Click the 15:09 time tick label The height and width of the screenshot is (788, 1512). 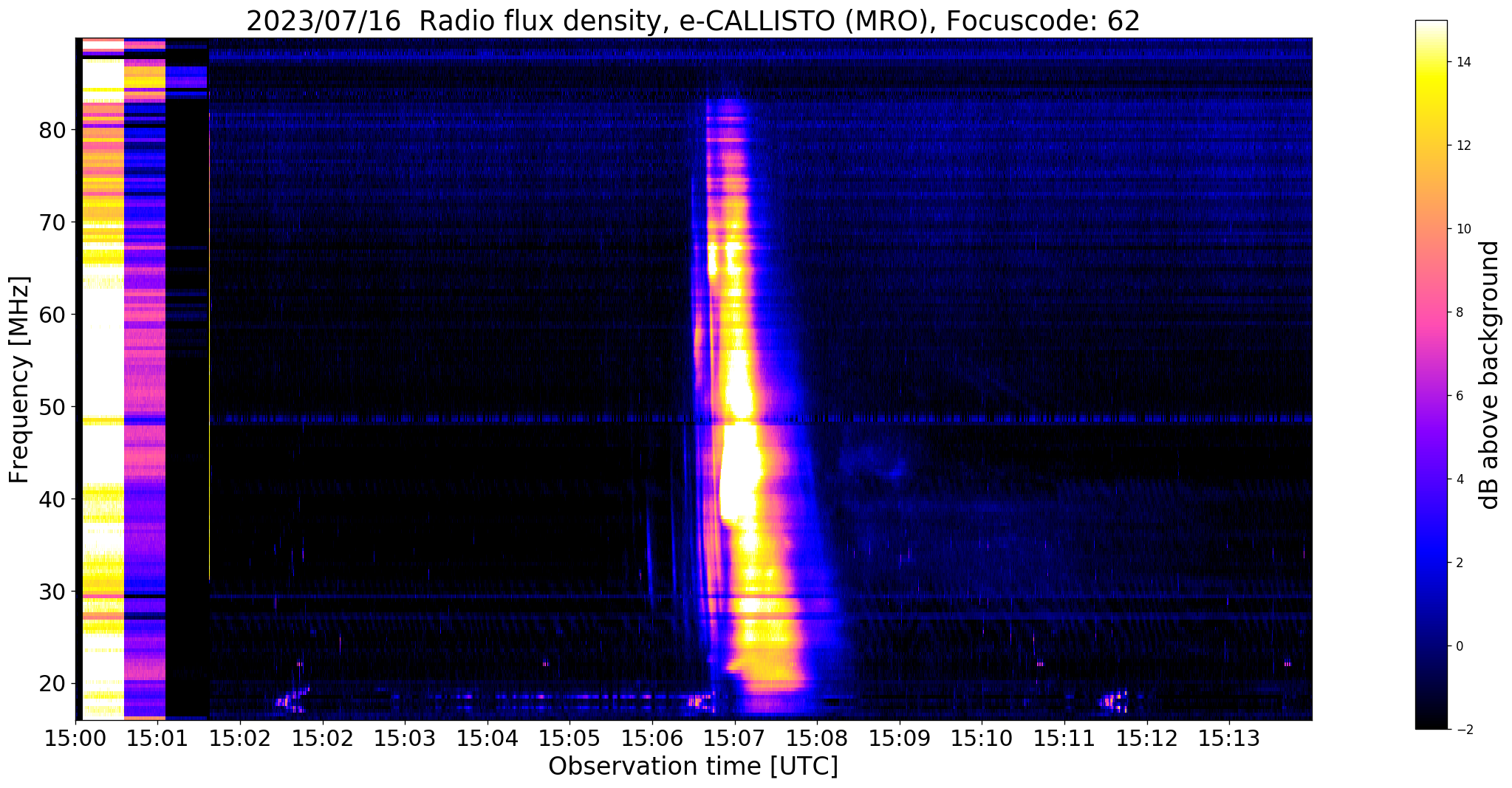coord(900,739)
